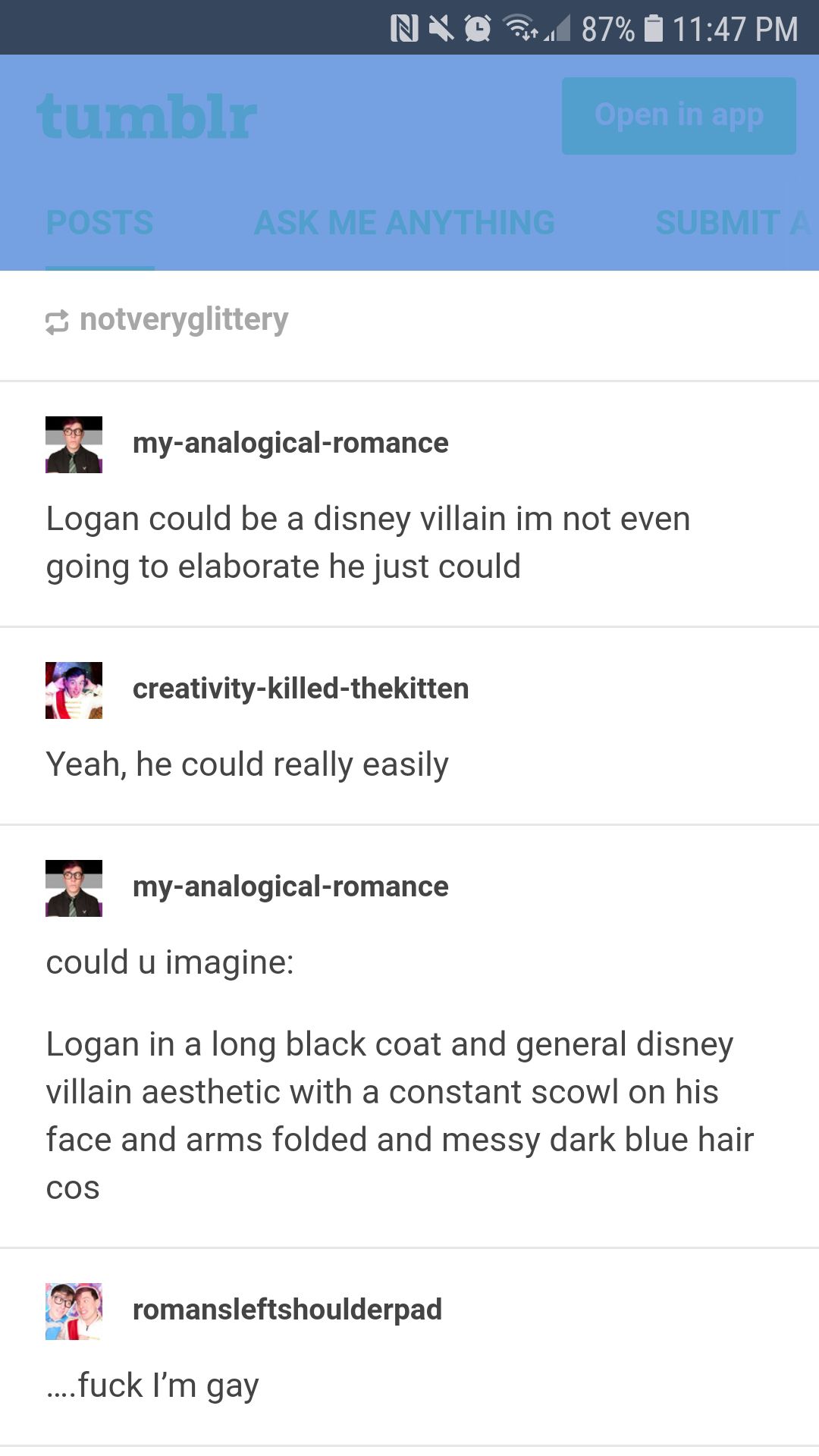
Task: Tap the alarm clock status icon
Action: pyautogui.click(x=478, y=29)
